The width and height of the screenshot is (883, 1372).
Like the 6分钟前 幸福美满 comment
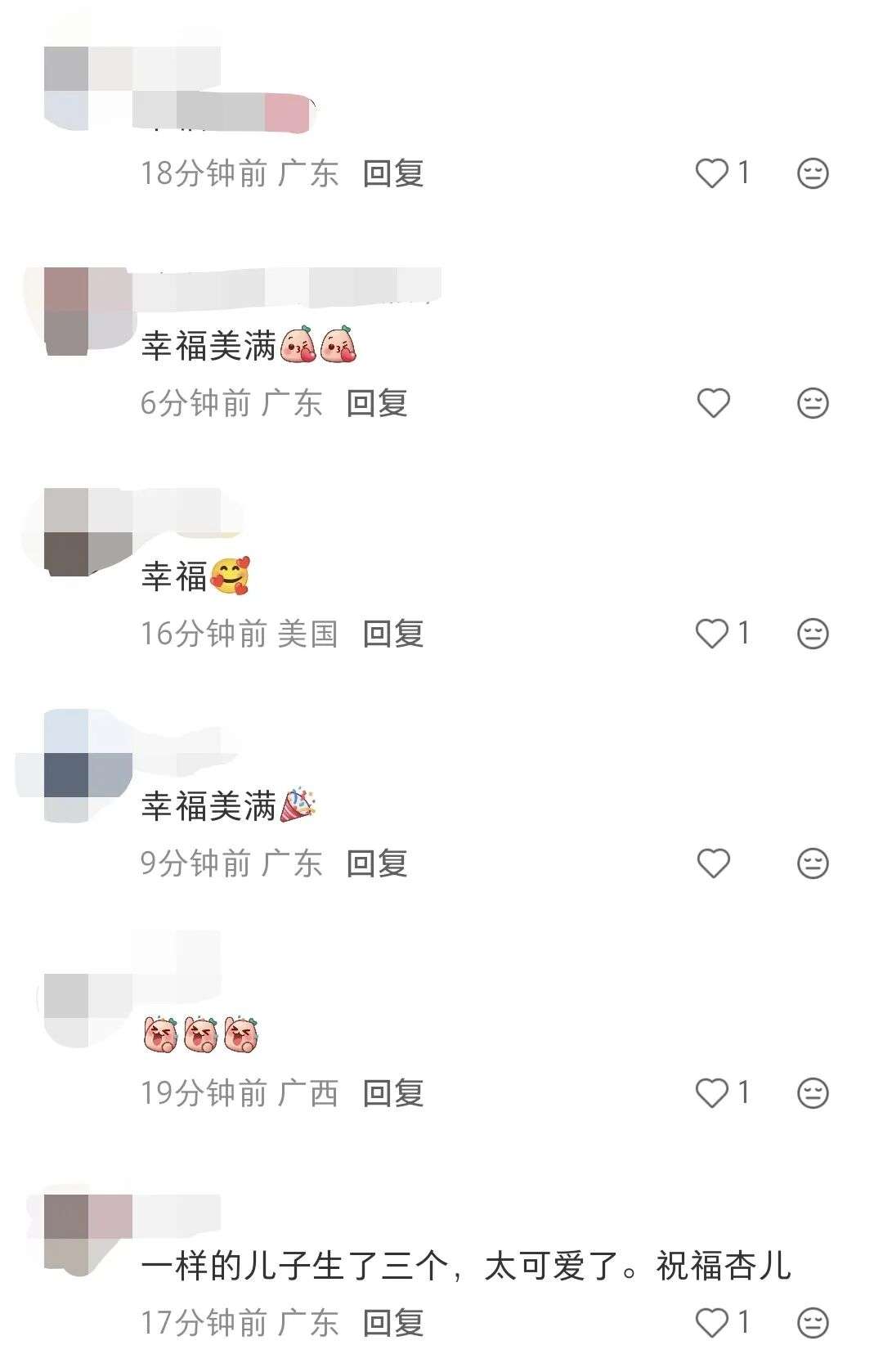(713, 403)
